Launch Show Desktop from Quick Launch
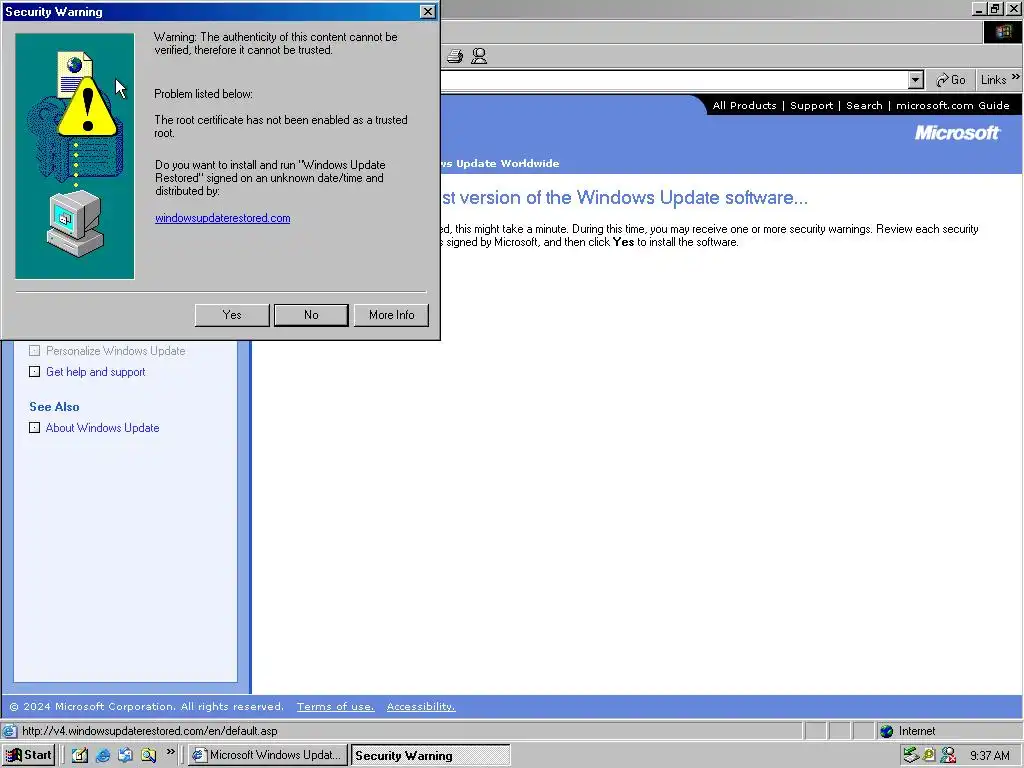1024x768 pixels. click(x=80, y=755)
